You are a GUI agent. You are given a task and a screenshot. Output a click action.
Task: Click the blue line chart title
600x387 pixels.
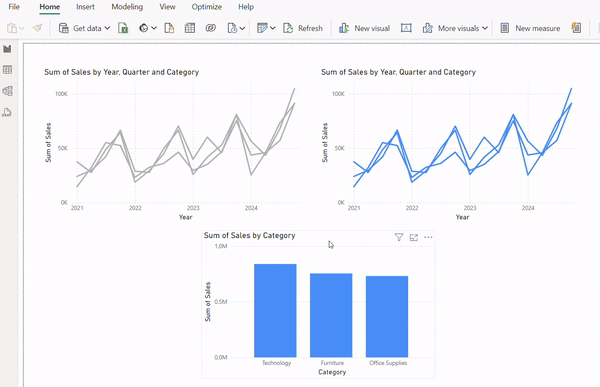pyautogui.click(x=398, y=72)
